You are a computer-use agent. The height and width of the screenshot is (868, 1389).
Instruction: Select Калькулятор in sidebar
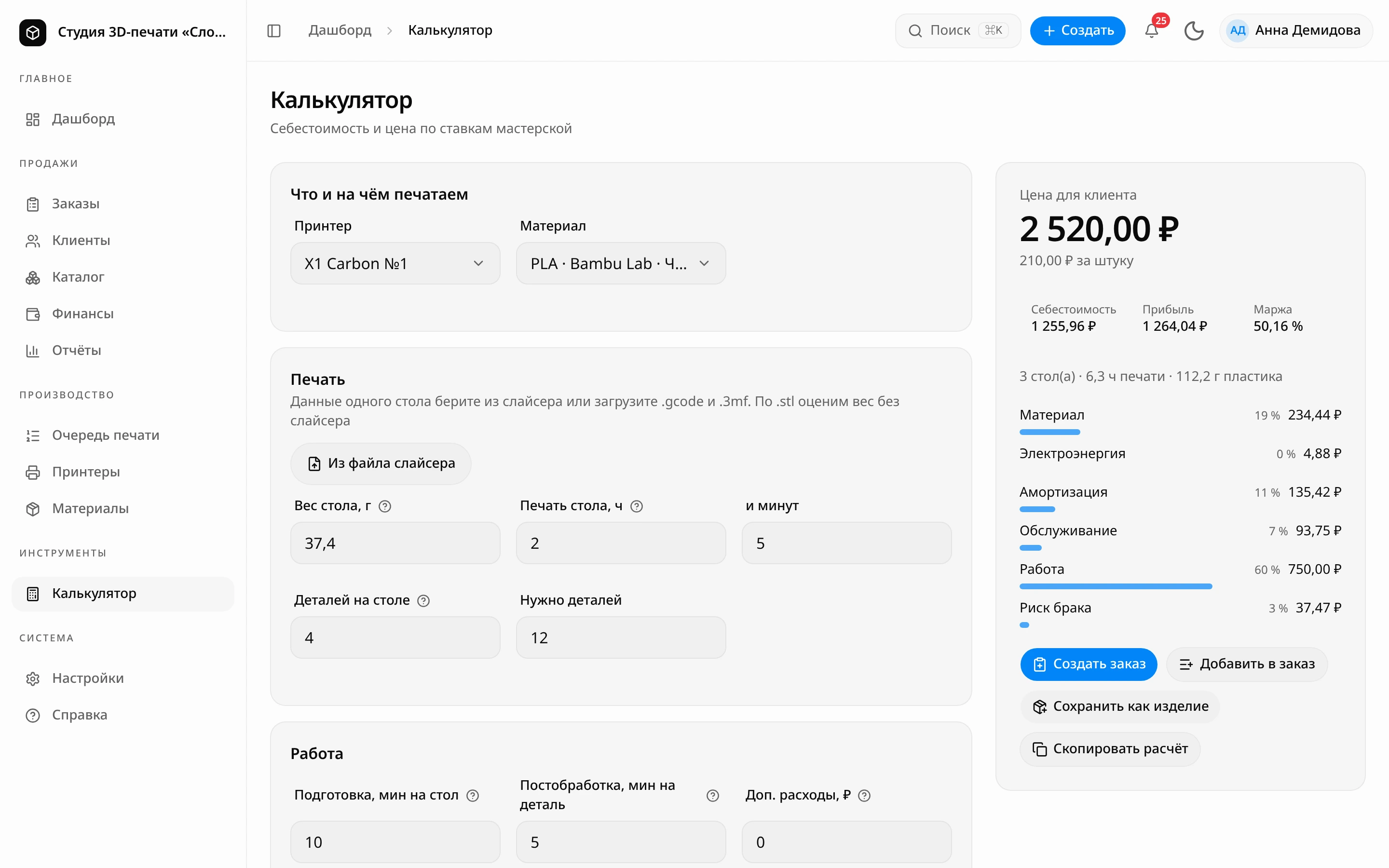point(123,594)
